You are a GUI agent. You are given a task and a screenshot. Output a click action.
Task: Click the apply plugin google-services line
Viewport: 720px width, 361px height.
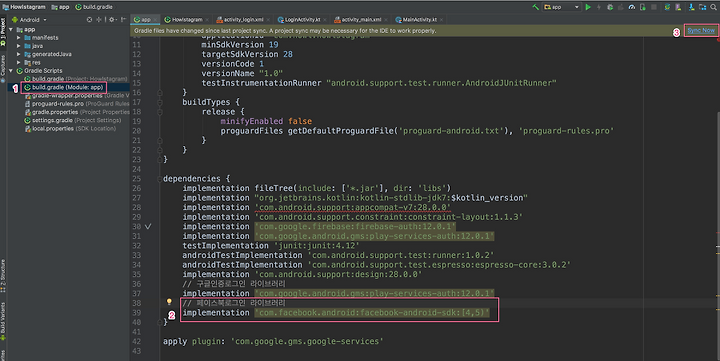pyautogui.click(x=273, y=341)
